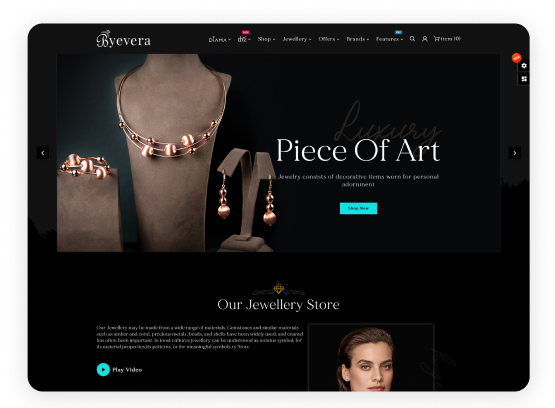Click the Play Video text link

127,369
